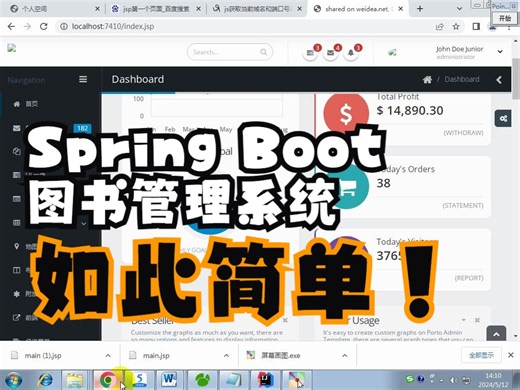The height and width of the screenshot is (390, 520).
Task: Click the breadcrumb home icon
Action: coord(427,80)
